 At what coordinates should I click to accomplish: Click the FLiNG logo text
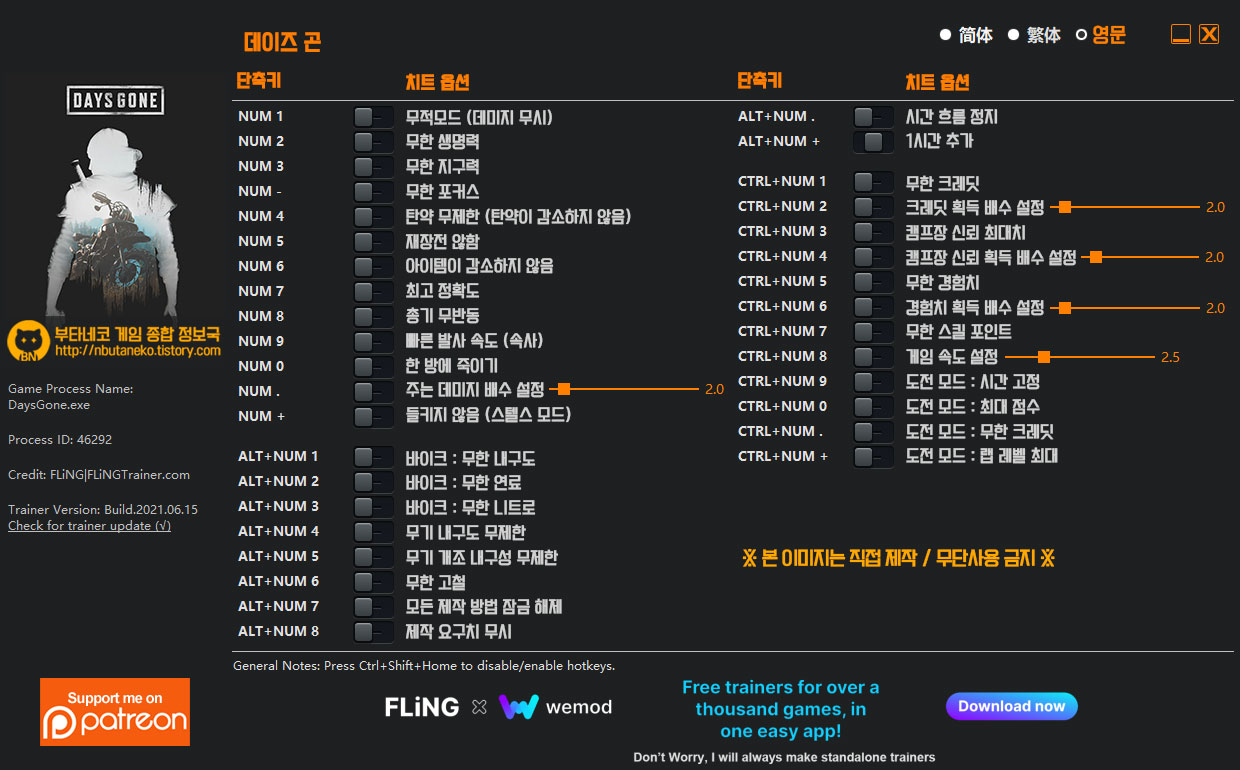pyautogui.click(x=422, y=707)
